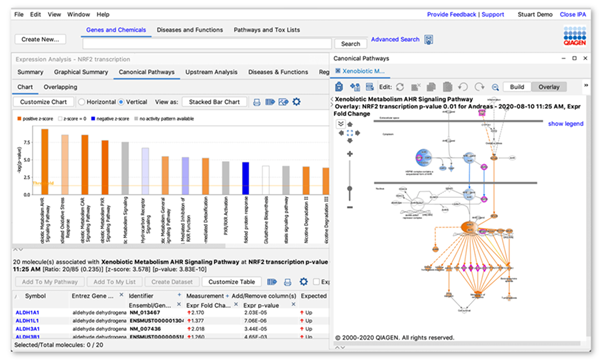Toggle the Overlay mode button
Screen dimensions: 600x360
(x=549, y=87)
